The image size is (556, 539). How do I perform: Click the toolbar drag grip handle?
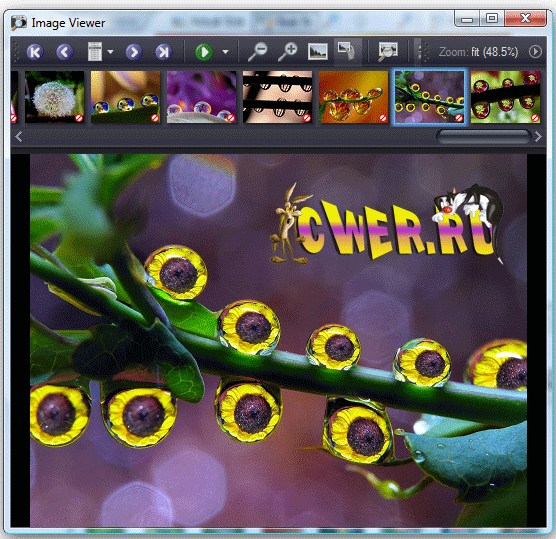pos(16,52)
